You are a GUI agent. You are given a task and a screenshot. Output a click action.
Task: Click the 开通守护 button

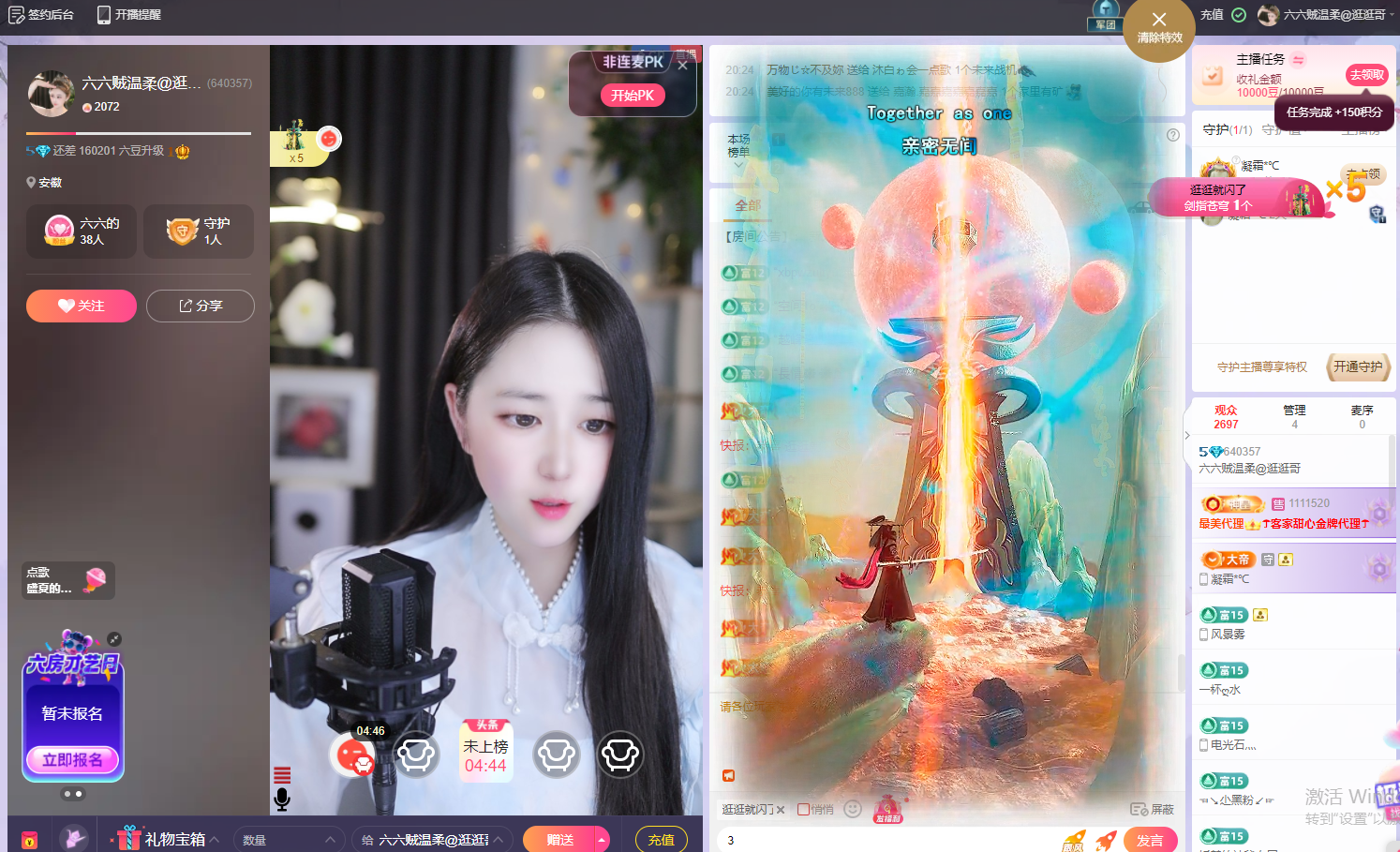[1358, 366]
